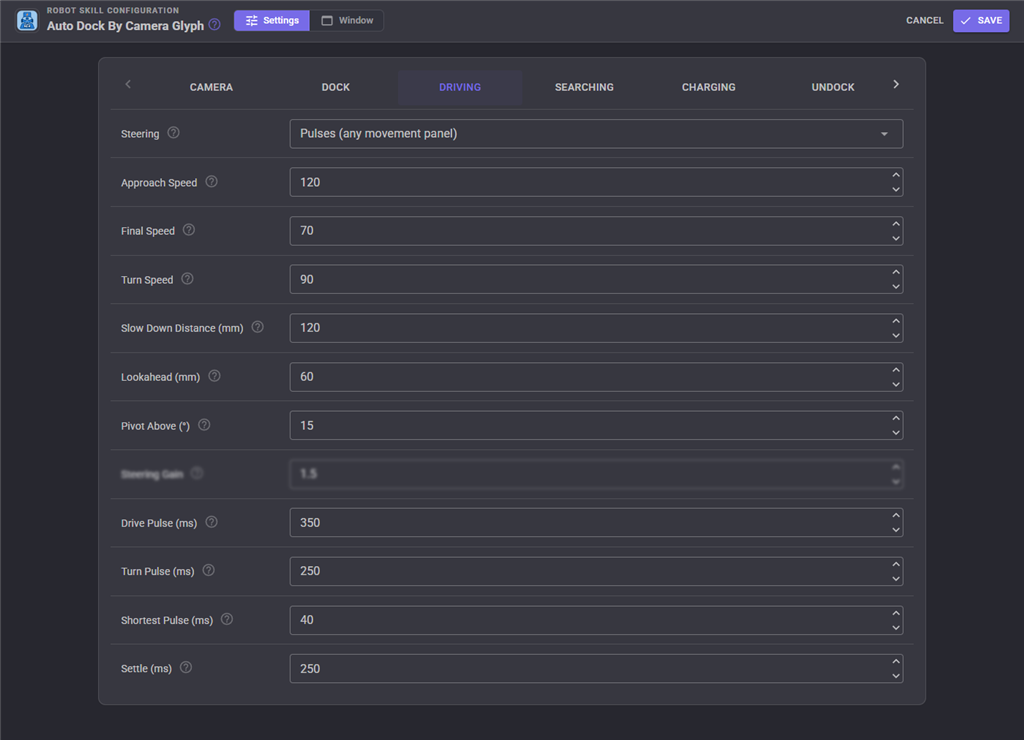Go to the Searching tab

pyautogui.click(x=584, y=88)
